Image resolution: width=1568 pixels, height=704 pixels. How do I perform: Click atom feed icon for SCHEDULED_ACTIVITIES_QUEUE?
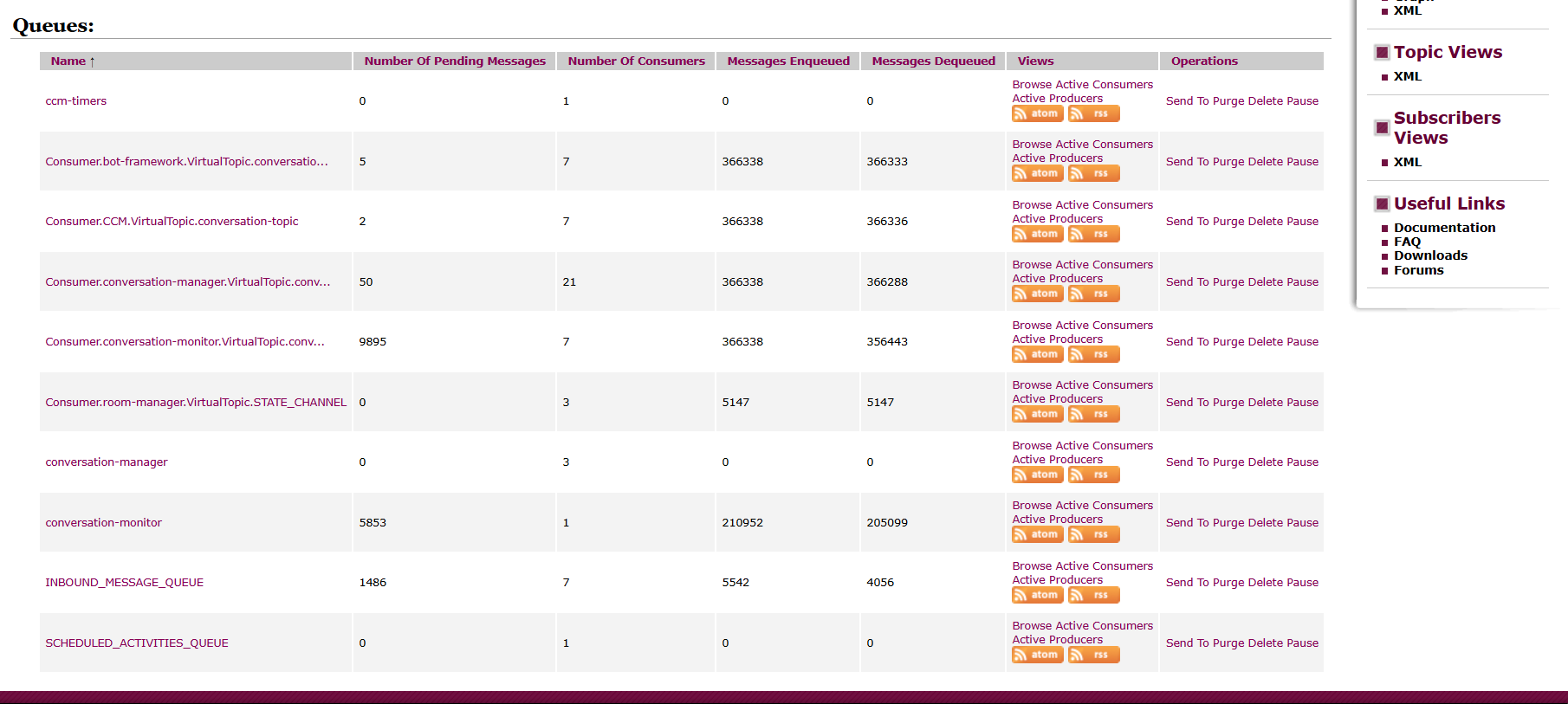coord(1037,655)
